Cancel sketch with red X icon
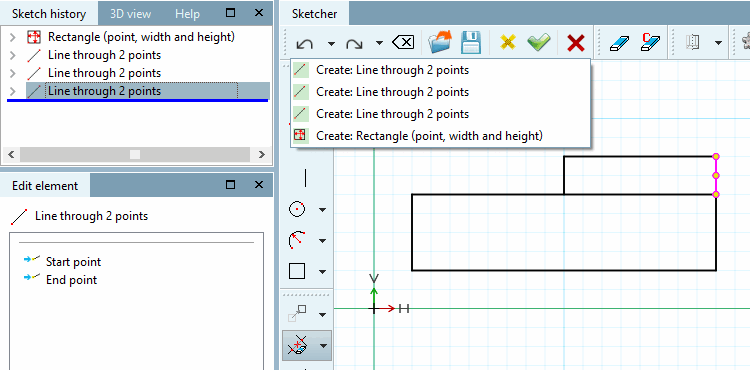This screenshot has height=370, width=750. pos(575,43)
